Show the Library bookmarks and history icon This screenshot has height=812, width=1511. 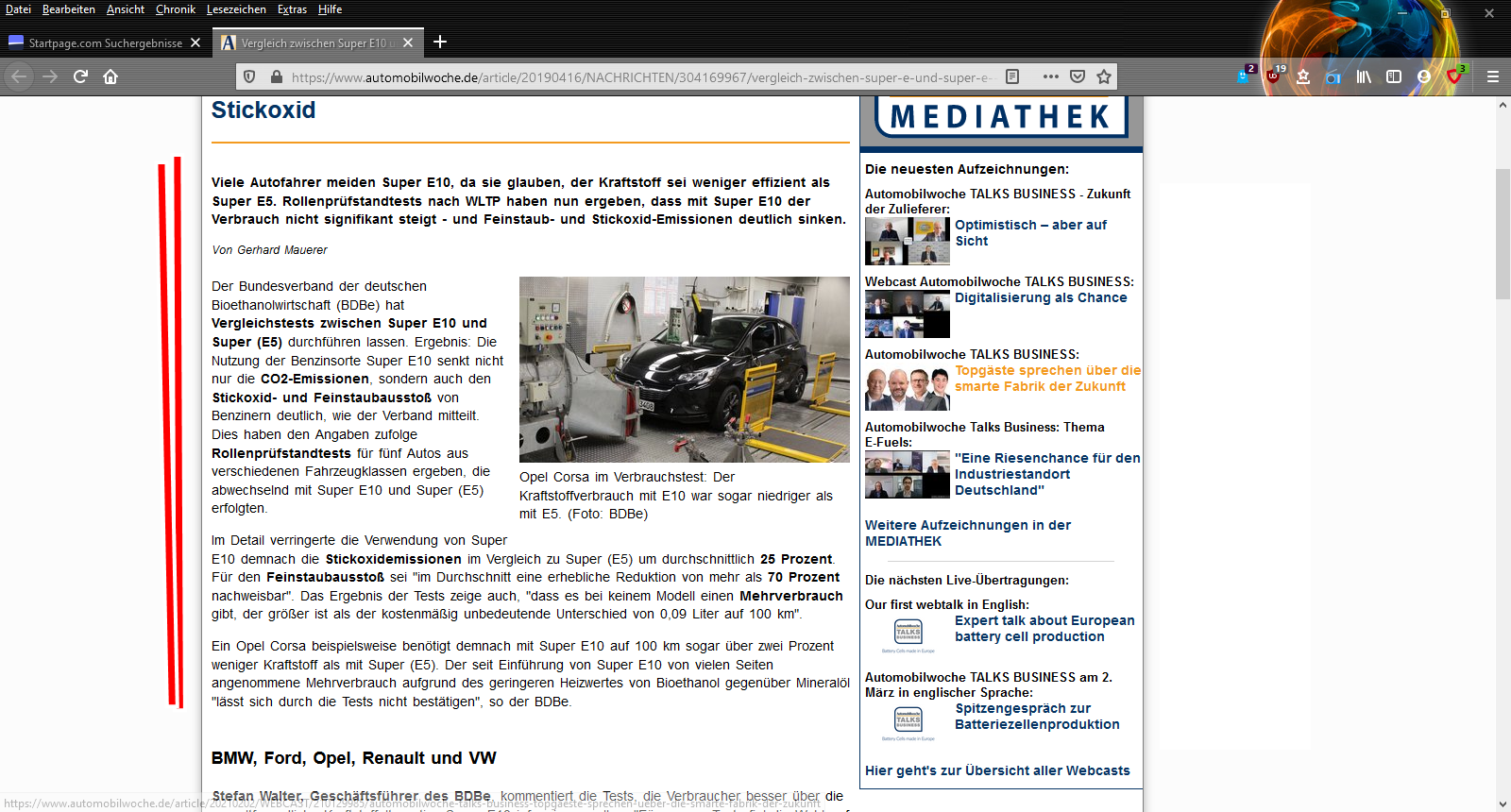point(1364,76)
